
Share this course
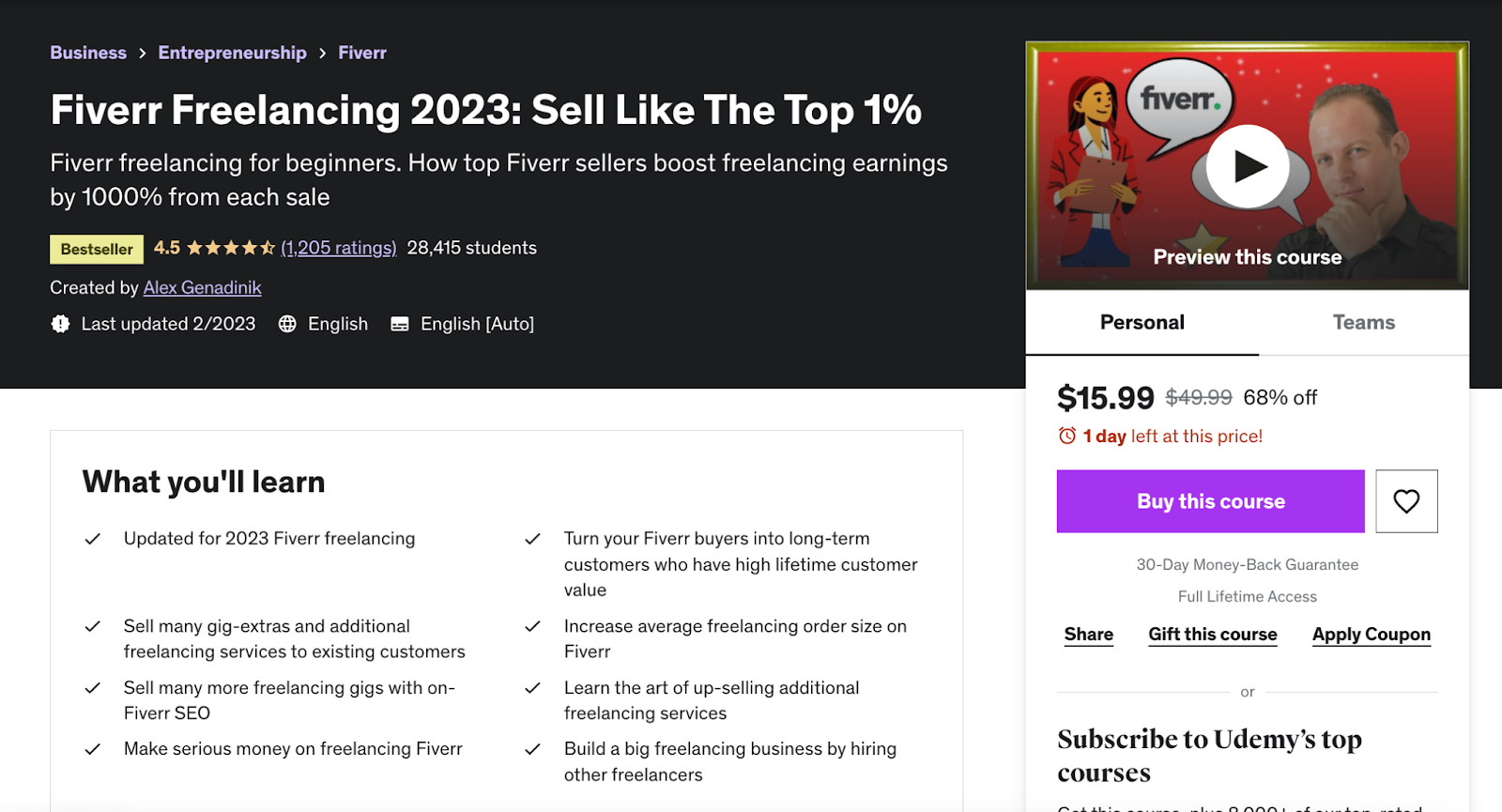pyautogui.click(x=1088, y=635)
